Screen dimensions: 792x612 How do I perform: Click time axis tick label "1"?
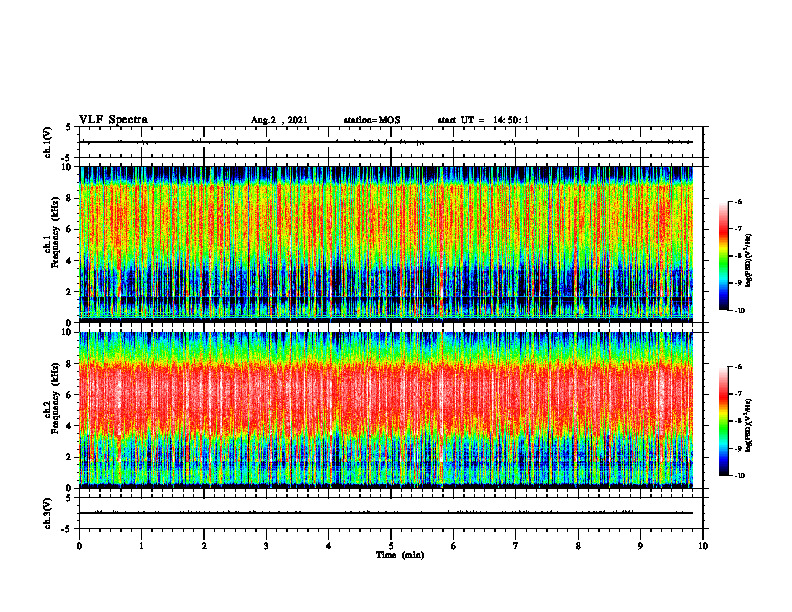141,546
